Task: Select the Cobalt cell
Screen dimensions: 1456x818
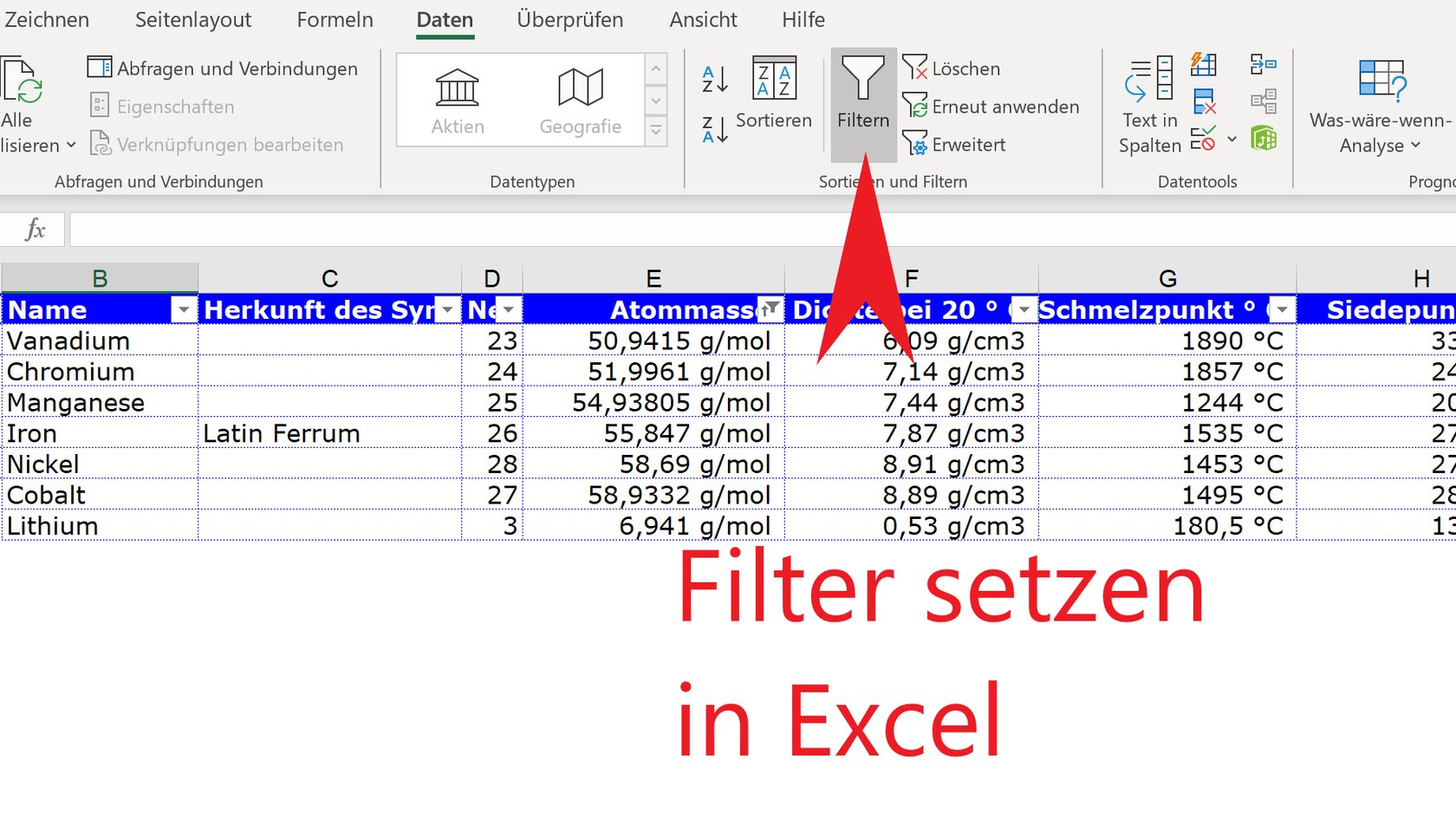Action: pyautogui.click(x=100, y=495)
